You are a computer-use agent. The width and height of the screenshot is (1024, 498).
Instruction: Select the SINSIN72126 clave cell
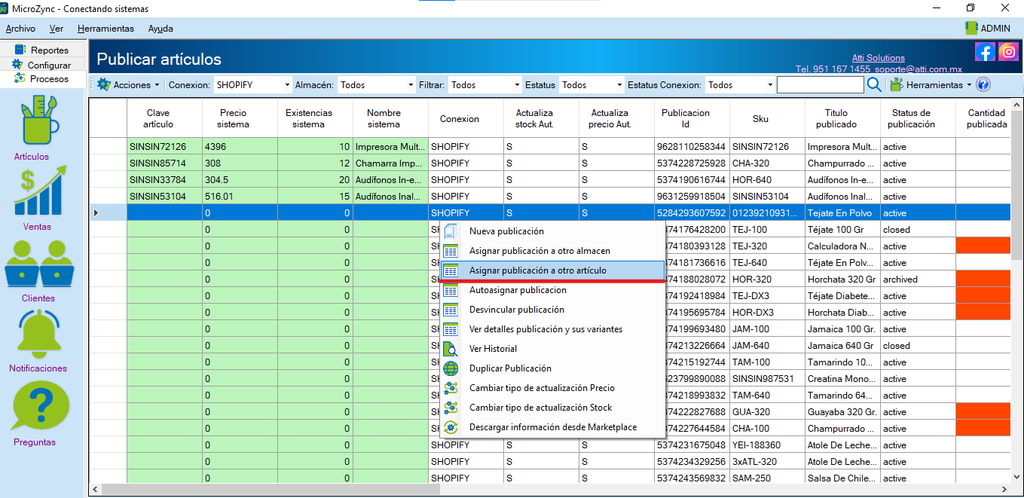click(165, 147)
